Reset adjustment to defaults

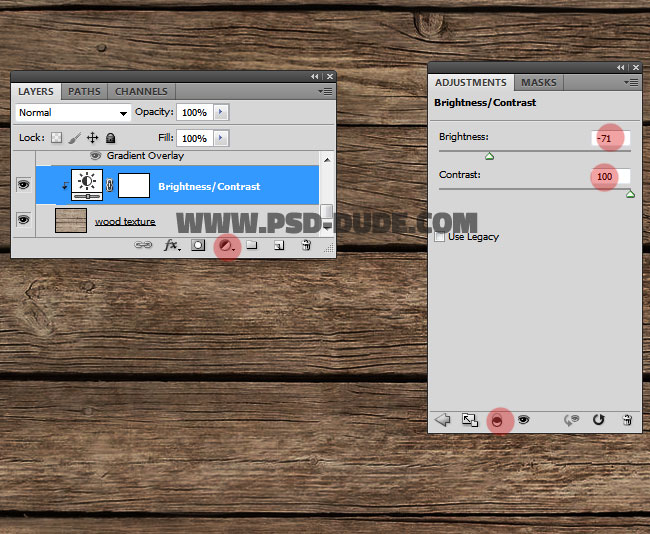click(x=599, y=421)
